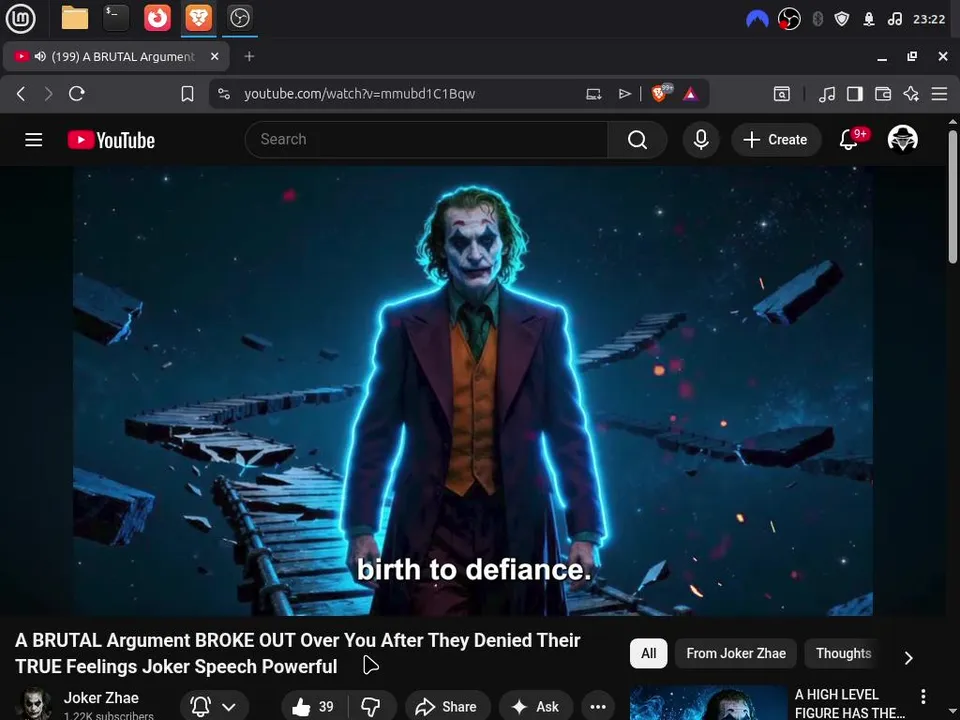Screen dimensions: 960x720
Task: Dislike this video
Action: point(371,707)
